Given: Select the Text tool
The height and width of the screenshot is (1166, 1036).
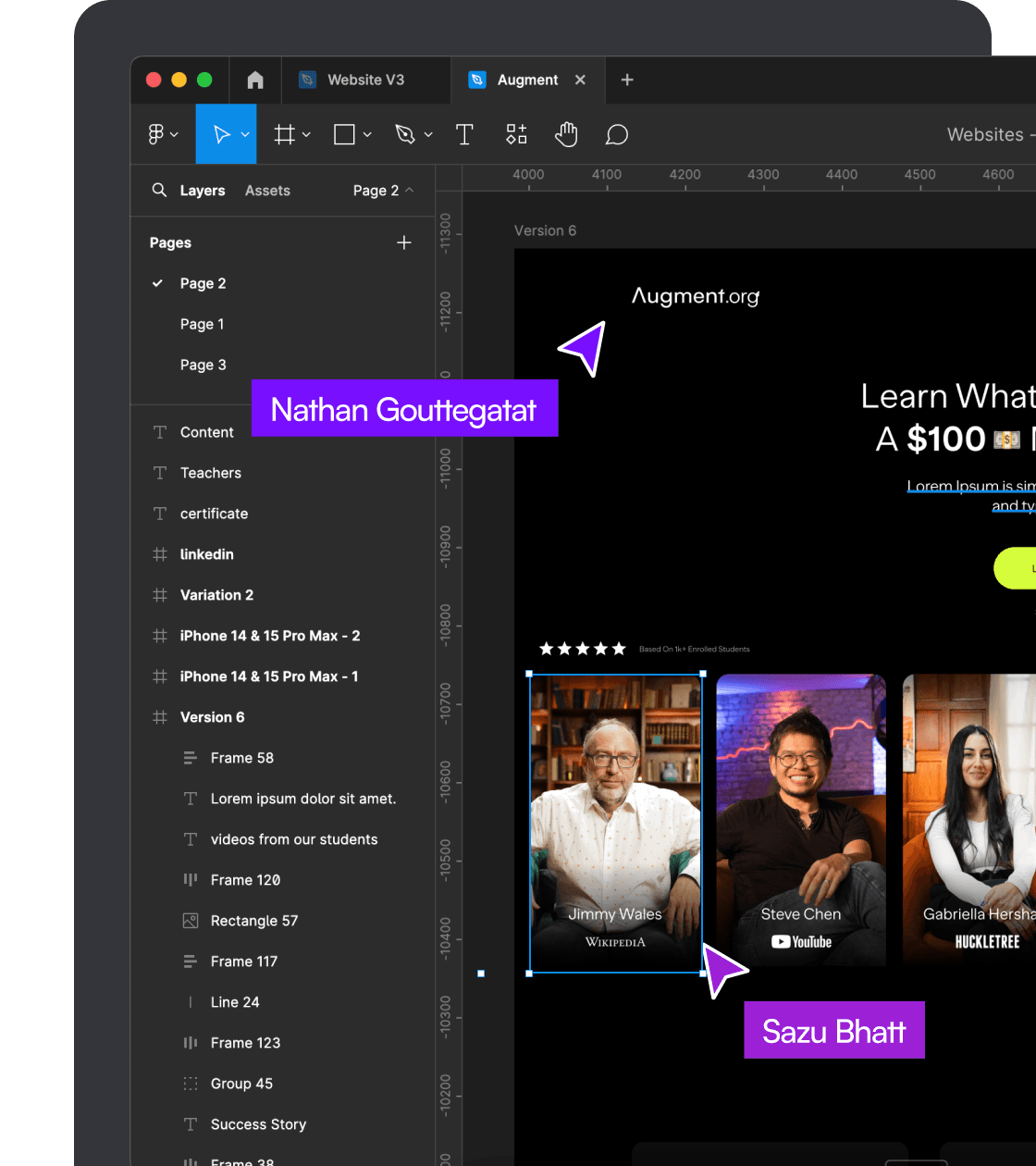Looking at the screenshot, I should tap(464, 135).
